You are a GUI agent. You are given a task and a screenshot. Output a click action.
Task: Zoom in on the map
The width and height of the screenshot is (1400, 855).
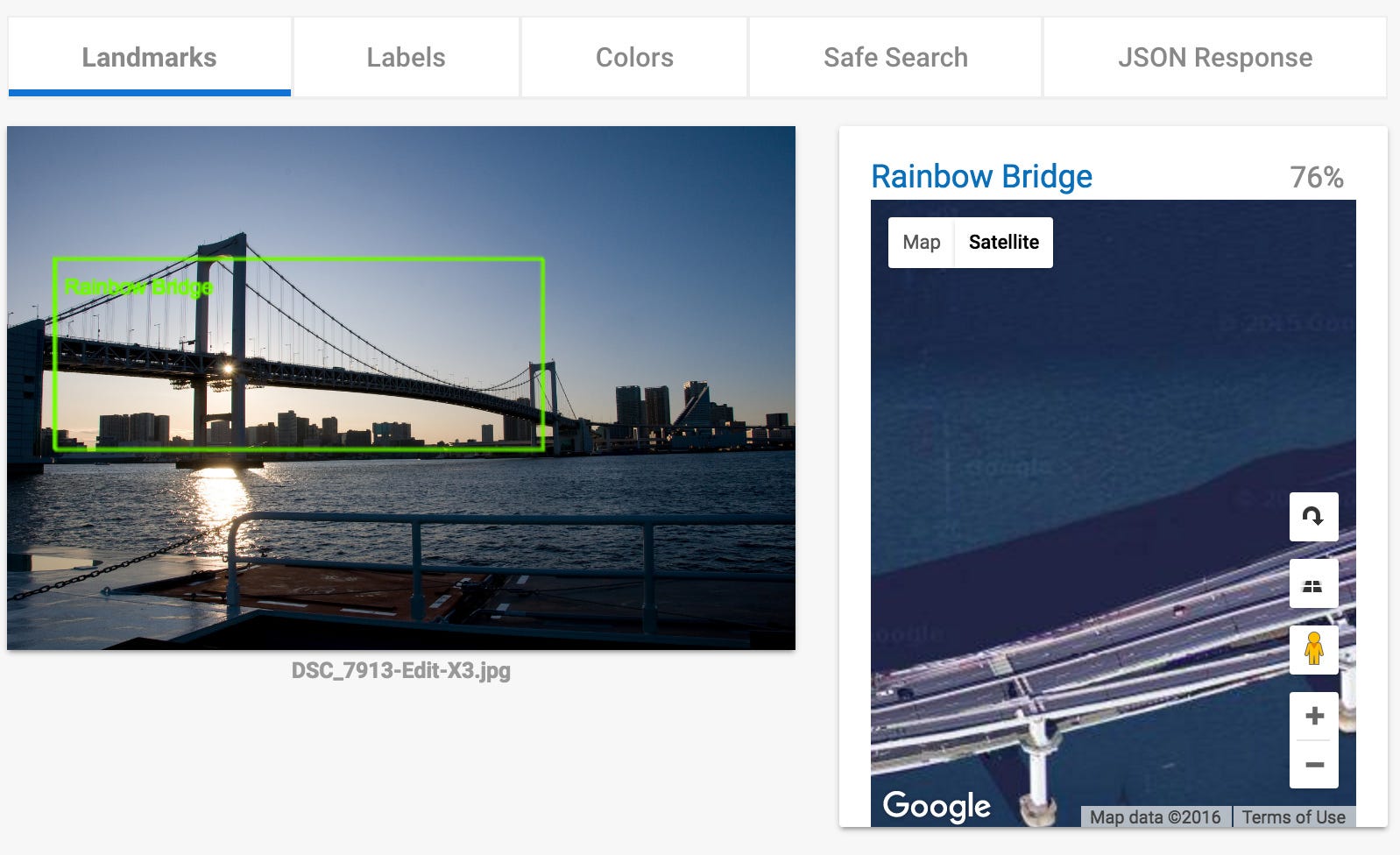[1314, 716]
